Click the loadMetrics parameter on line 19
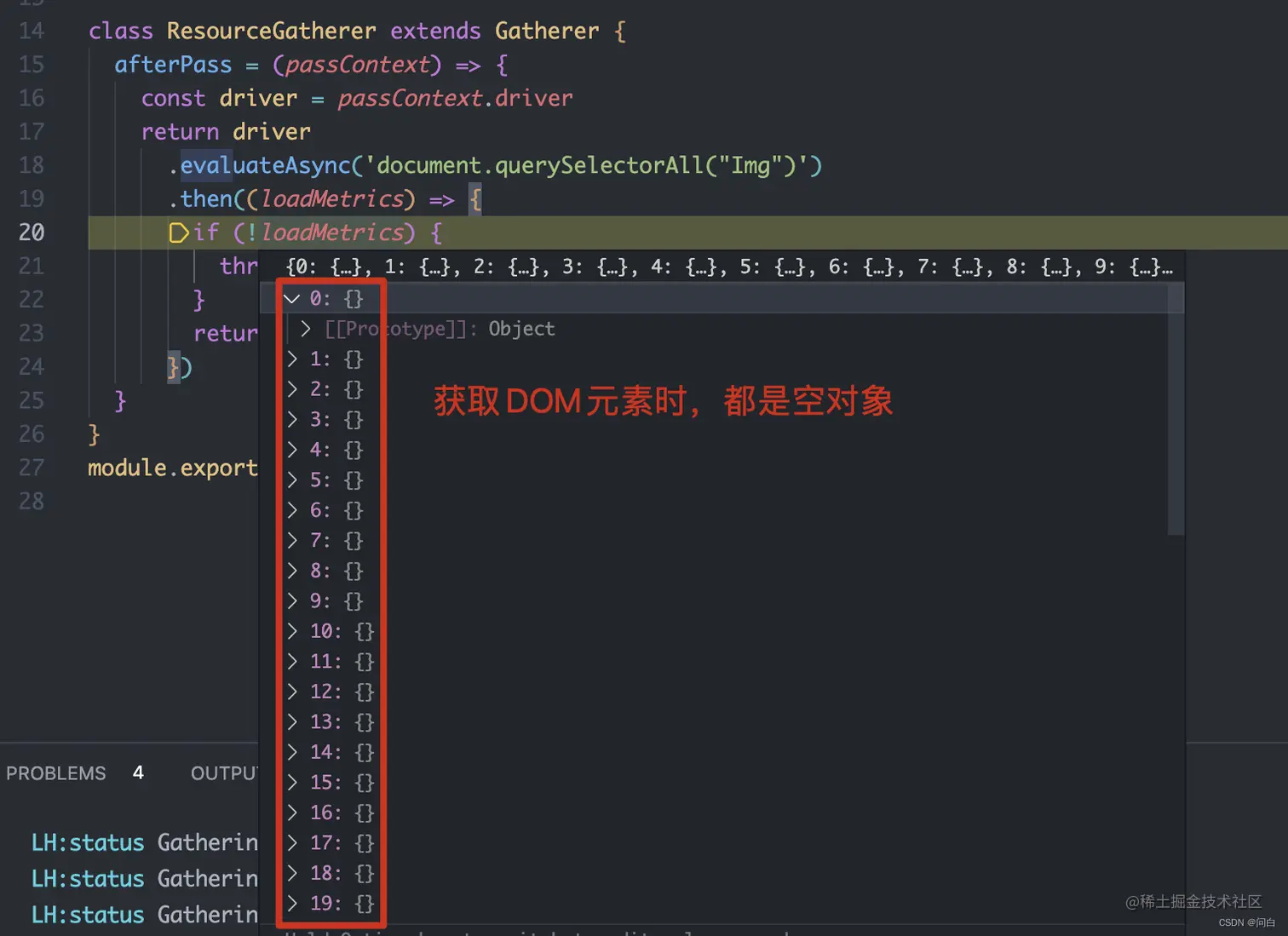The height and width of the screenshot is (936, 1288). point(332,199)
